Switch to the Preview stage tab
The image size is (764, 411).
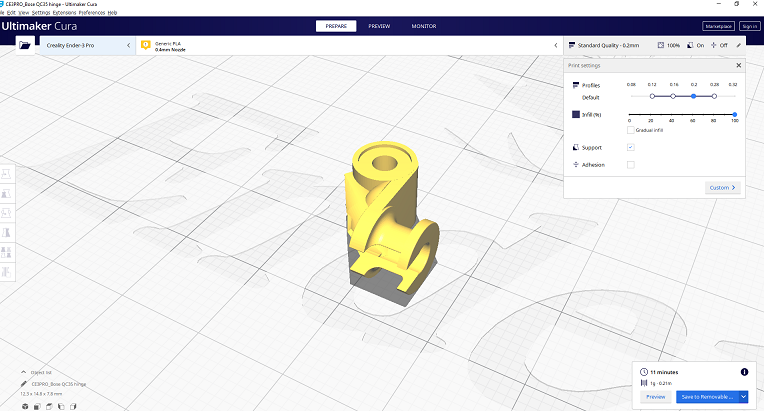379,26
